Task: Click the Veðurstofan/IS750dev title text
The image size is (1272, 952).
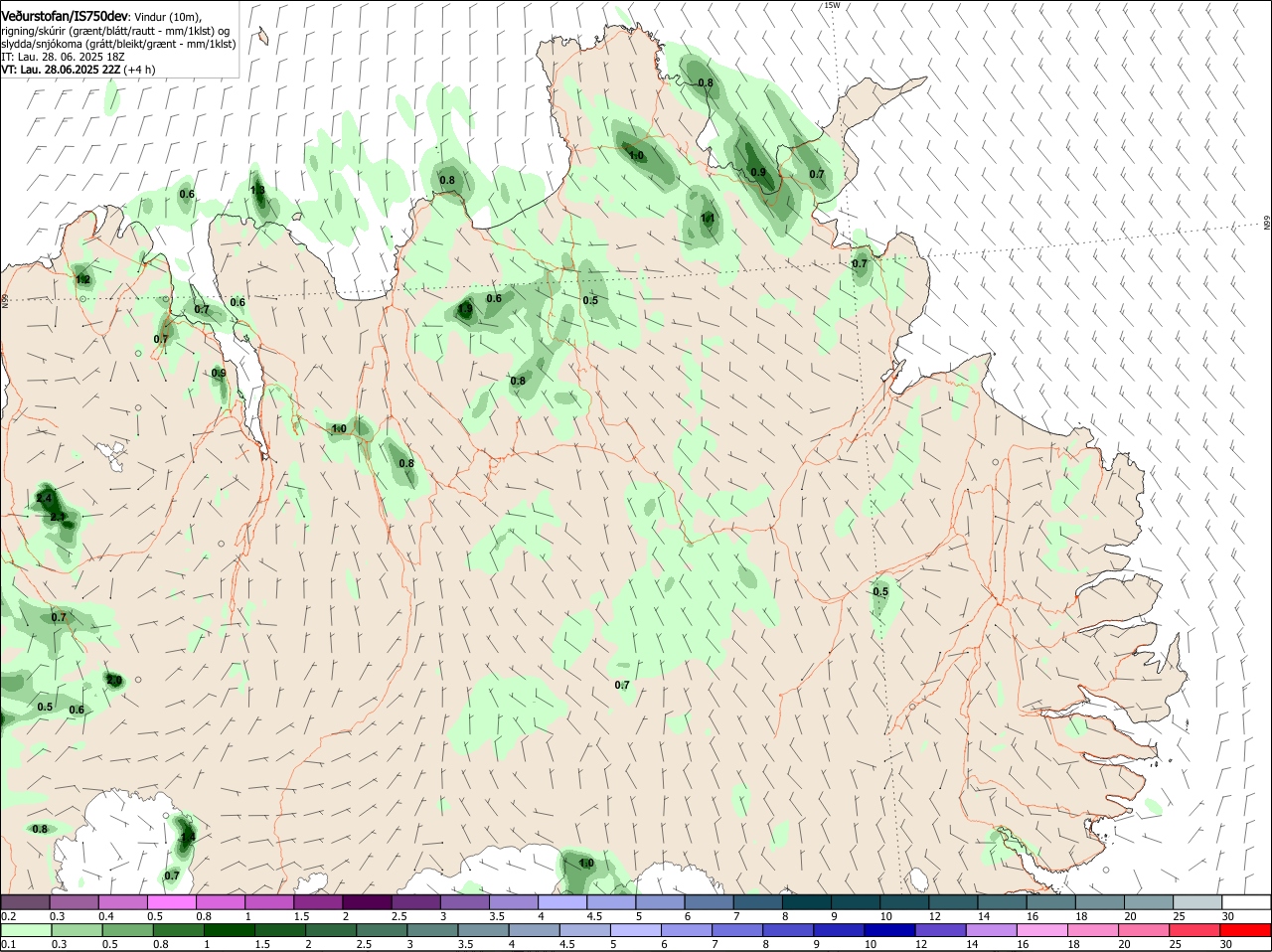Action: click(x=64, y=16)
